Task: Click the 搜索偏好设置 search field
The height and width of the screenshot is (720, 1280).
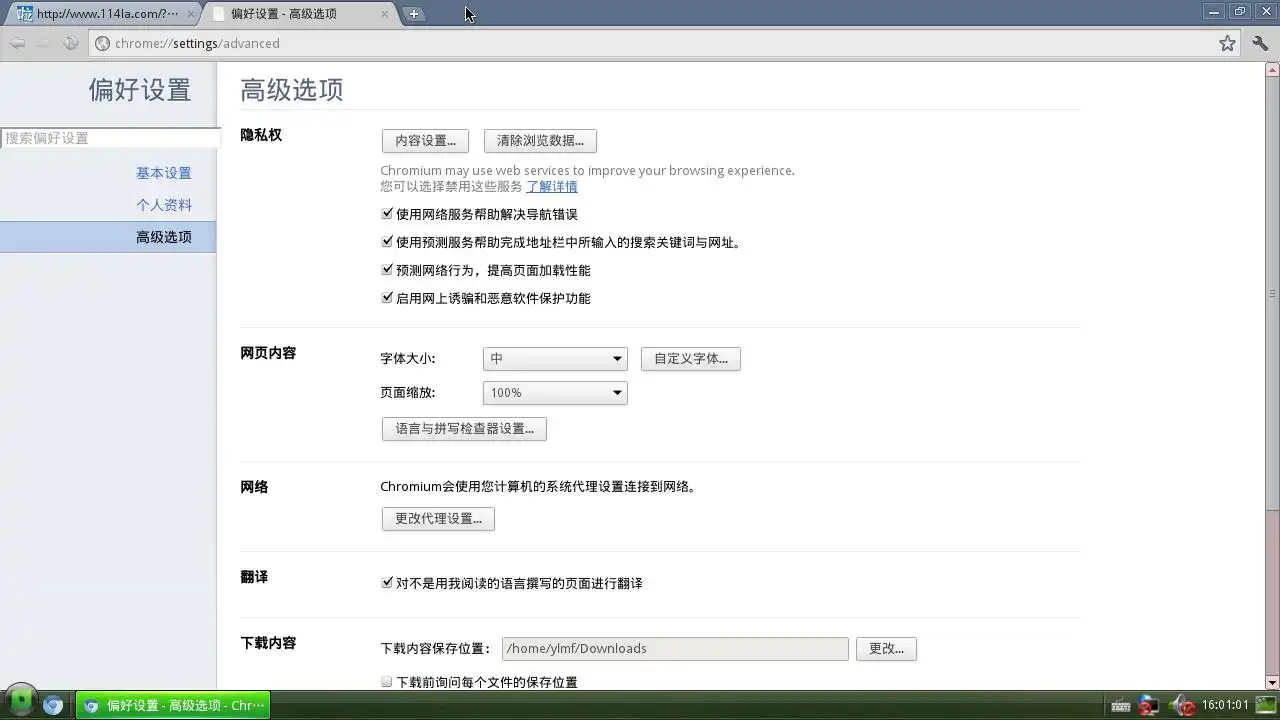Action: pyautogui.click(x=110, y=138)
